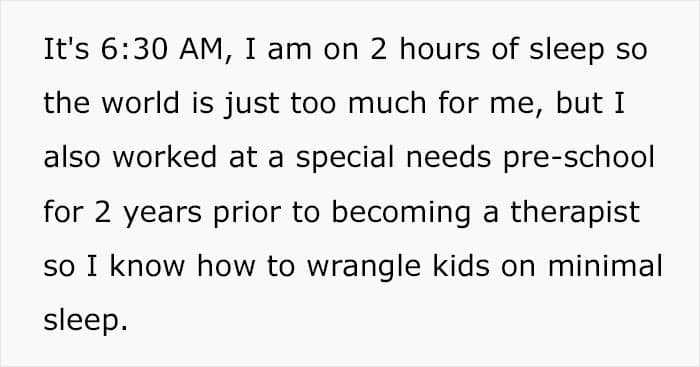
Task: Click the word 'prior'
Action: click(x=247, y=212)
